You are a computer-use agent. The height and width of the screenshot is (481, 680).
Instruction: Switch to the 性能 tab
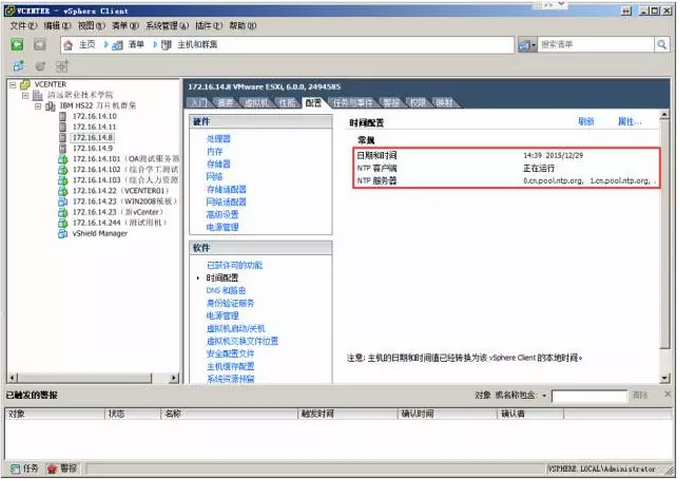(287, 103)
